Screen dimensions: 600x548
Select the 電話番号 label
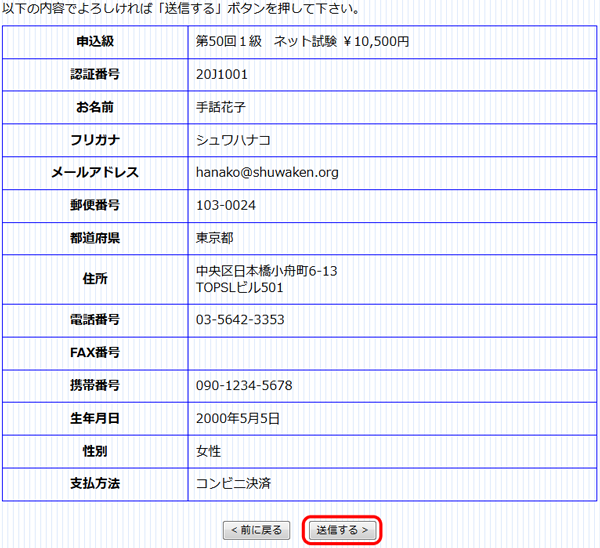95,320
